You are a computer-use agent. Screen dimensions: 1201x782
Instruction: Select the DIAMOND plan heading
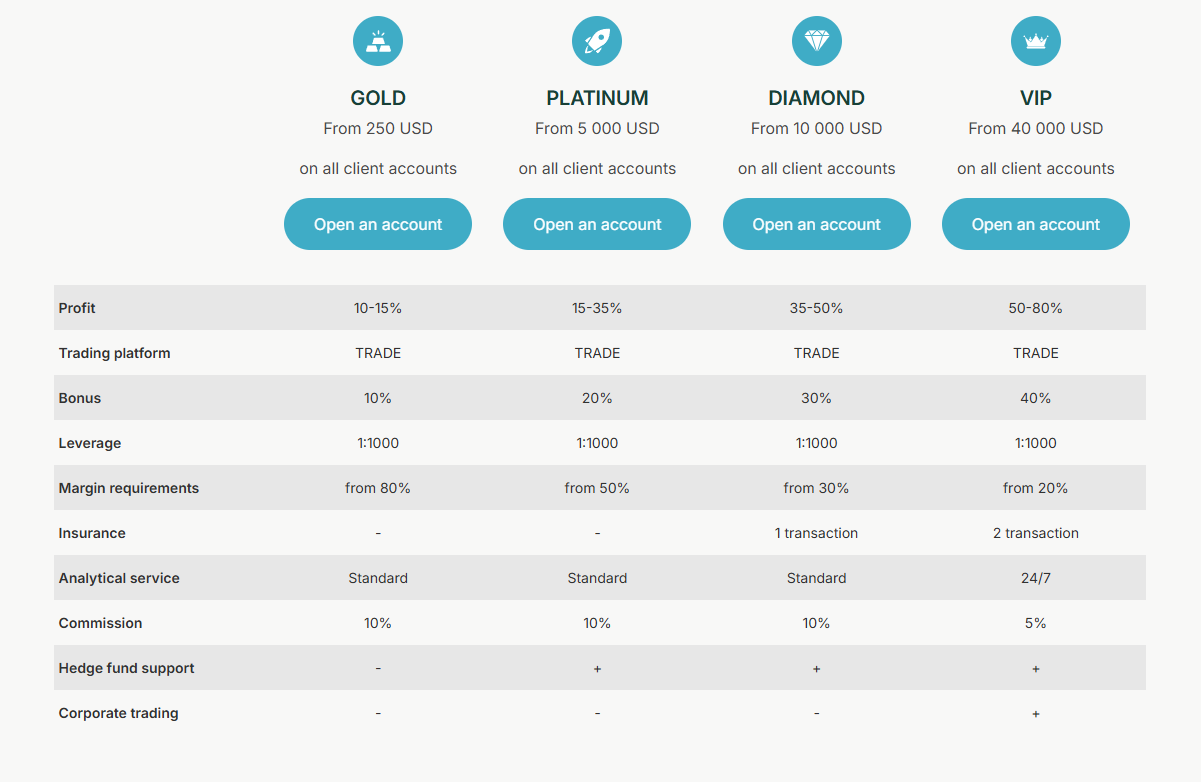(x=817, y=98)
